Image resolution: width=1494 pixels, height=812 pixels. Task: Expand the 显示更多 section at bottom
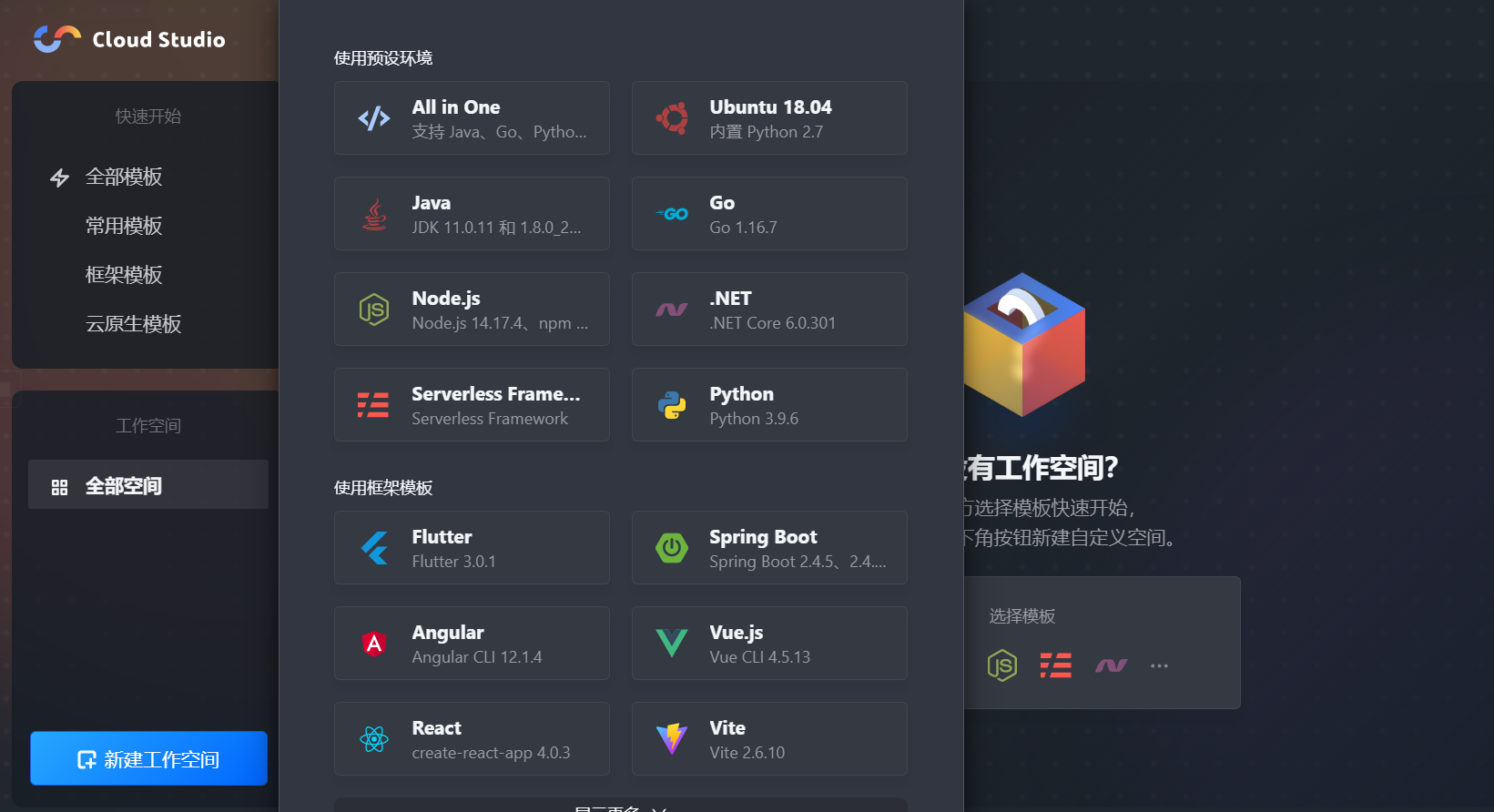[x=621, y=806]
